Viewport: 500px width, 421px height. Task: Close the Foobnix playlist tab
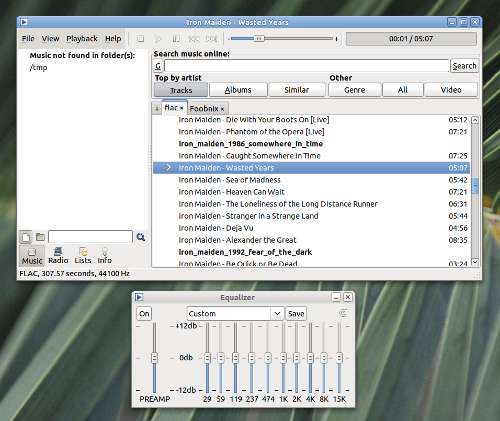click(222, 109)
